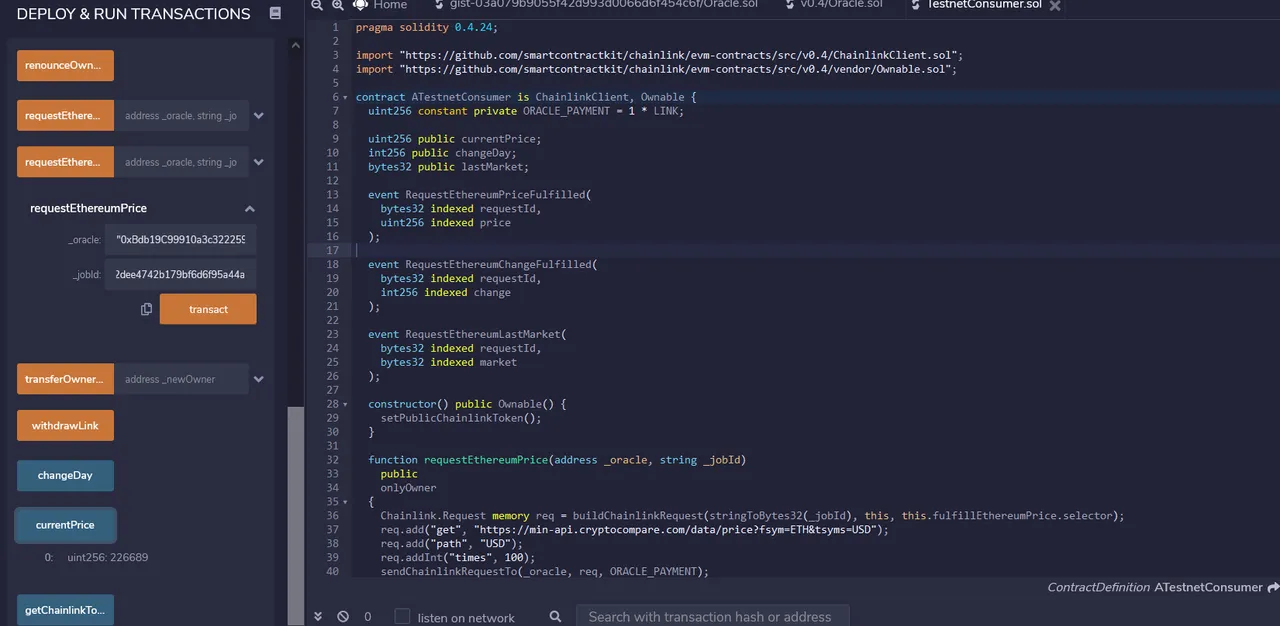Edit the _oracle address field
This screenshot has width=1280, height=626.
click(x=182, y=240)
